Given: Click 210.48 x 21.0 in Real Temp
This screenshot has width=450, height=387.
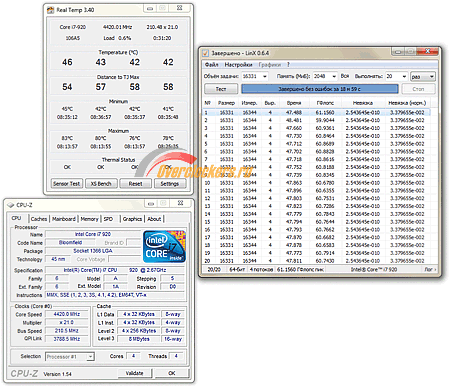Looking at the screenshot, I should (162, 27).
